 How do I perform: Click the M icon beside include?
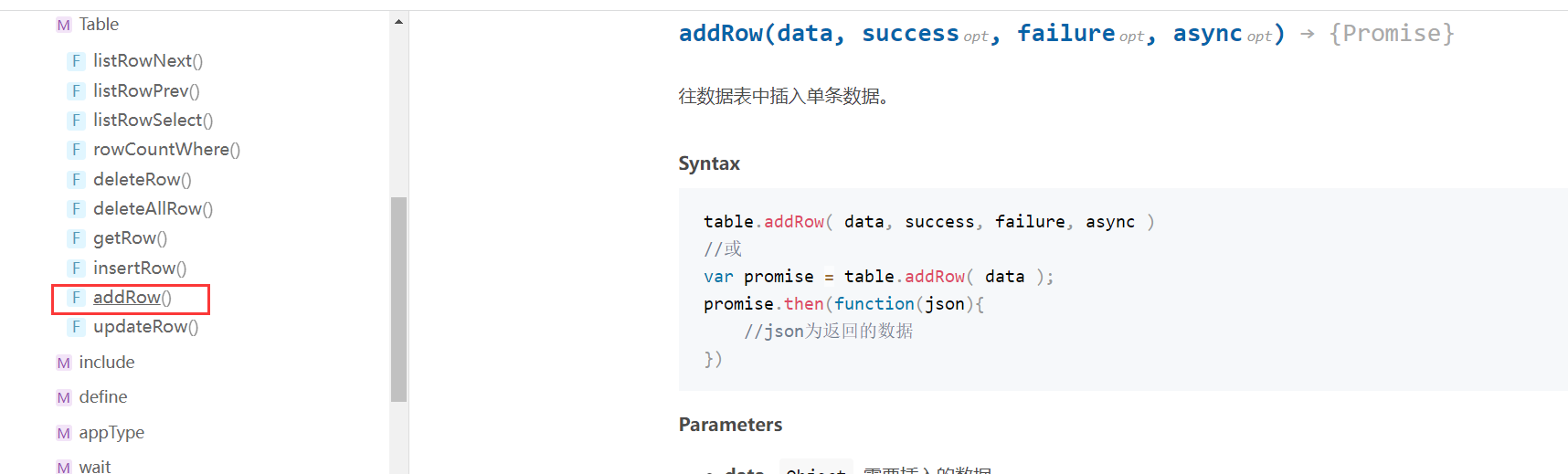[x=63, y=363]
